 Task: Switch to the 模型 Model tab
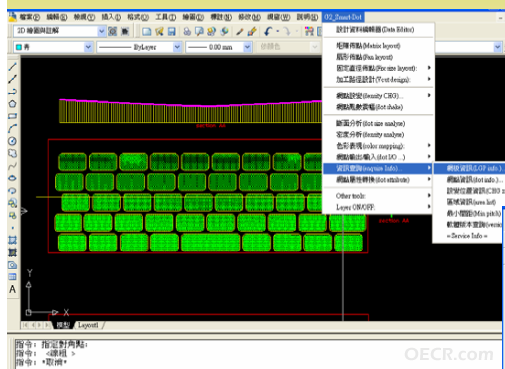tap(63, 325)
